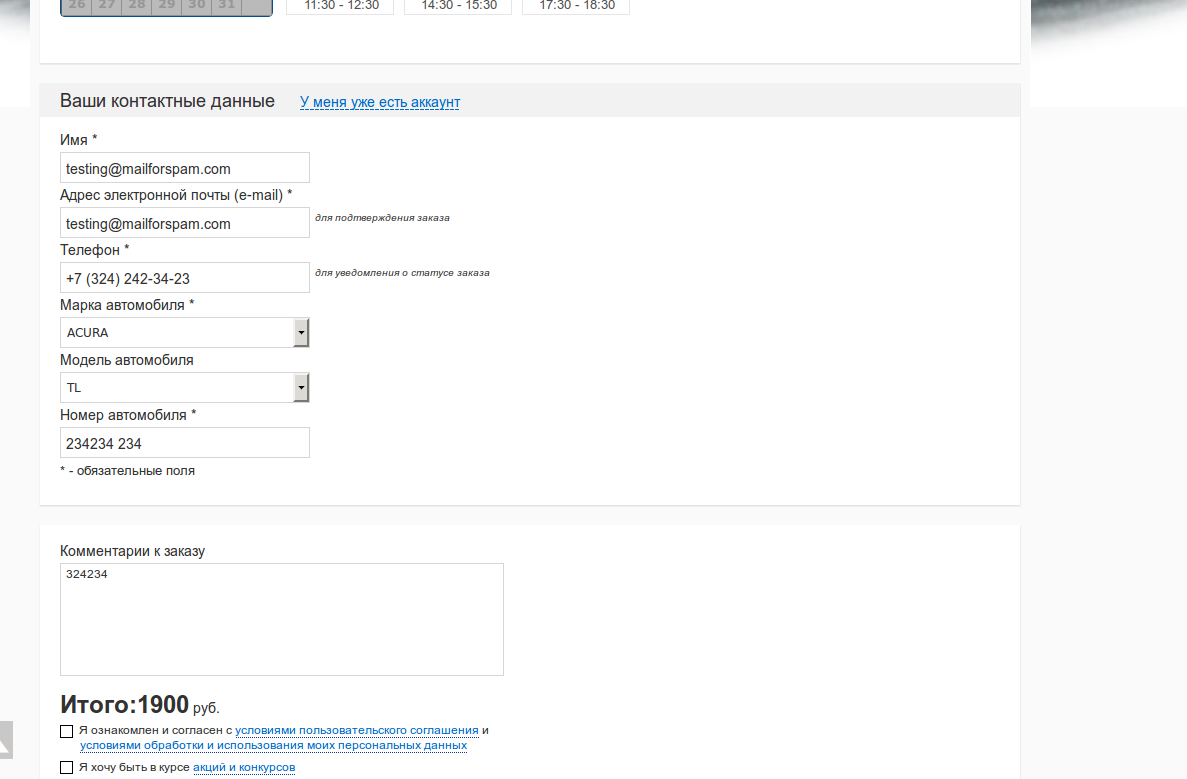The image size is (1187, 779).
Task: Open the Марка автомобиля ACURA dropdown
Action: pos(185,332)
